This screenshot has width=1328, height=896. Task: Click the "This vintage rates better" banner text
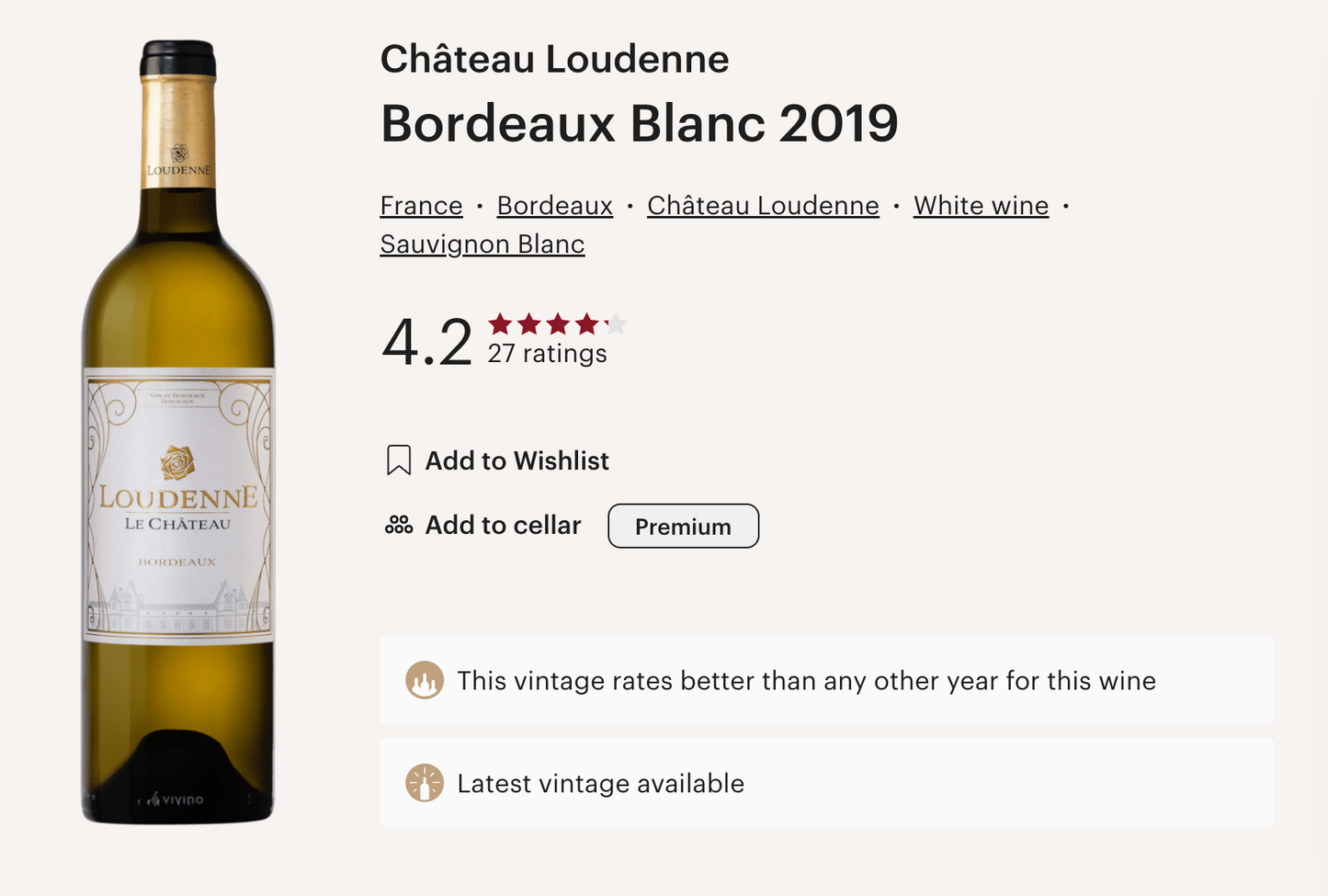tap(806, 681)
